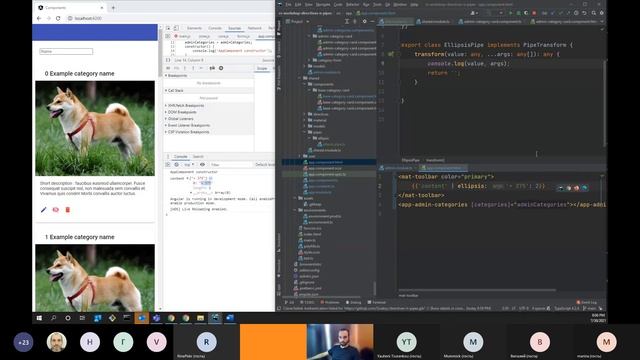The height and width of the screenshot is (360, 640).
Task: Click the red Stop button in the IDE toolbar
Action: click(x=534, y=13)
